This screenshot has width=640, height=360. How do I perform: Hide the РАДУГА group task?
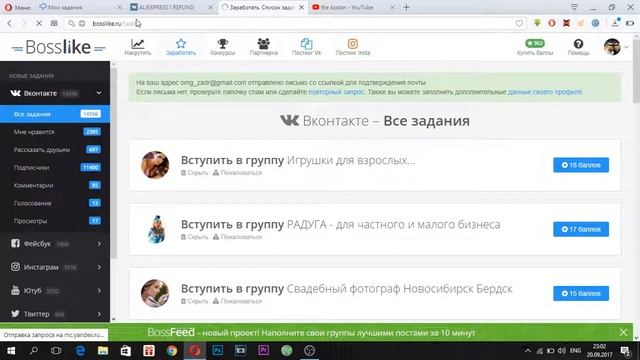click(x=195, y=237)
